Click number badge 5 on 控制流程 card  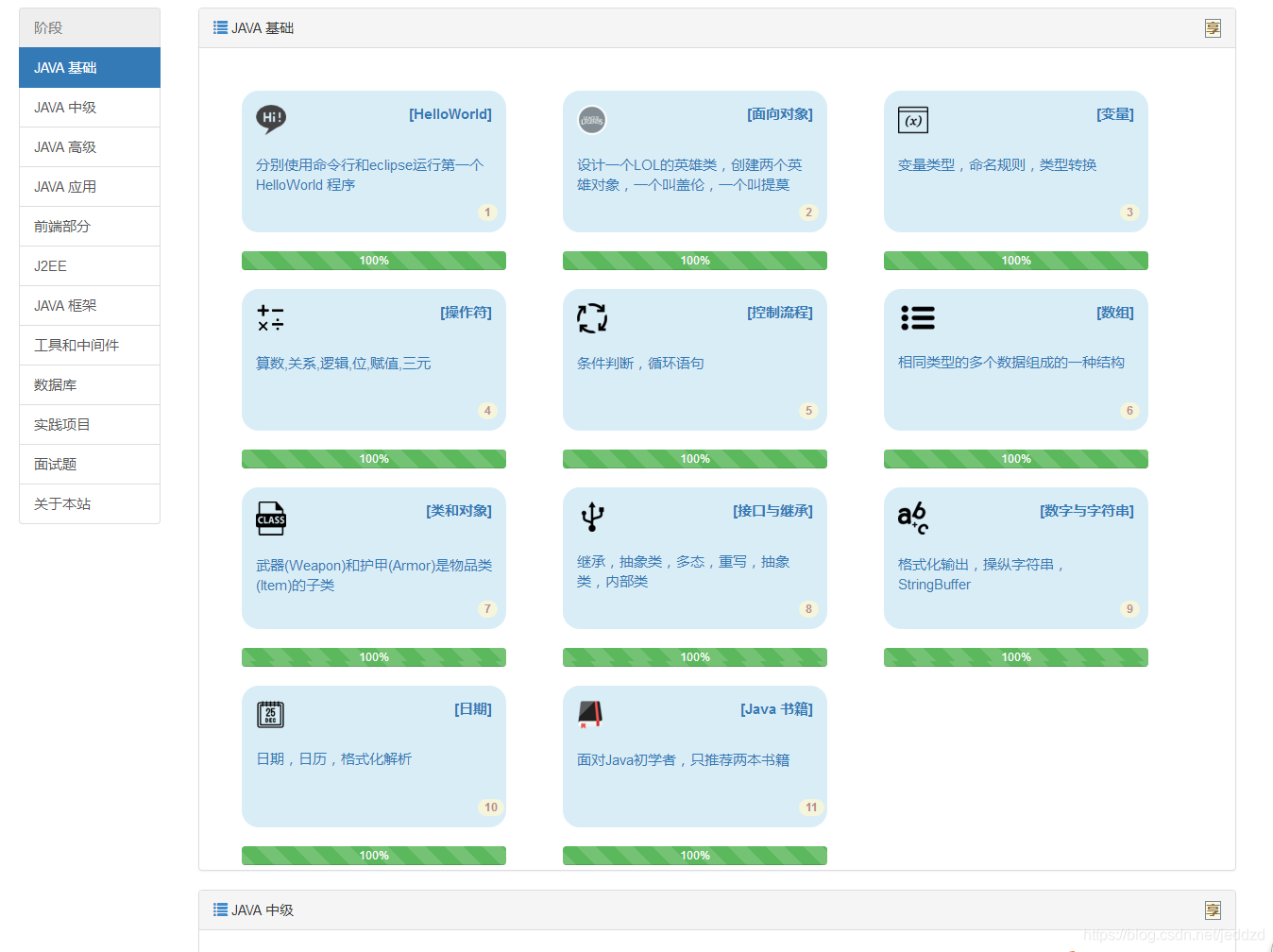(808, 411)
